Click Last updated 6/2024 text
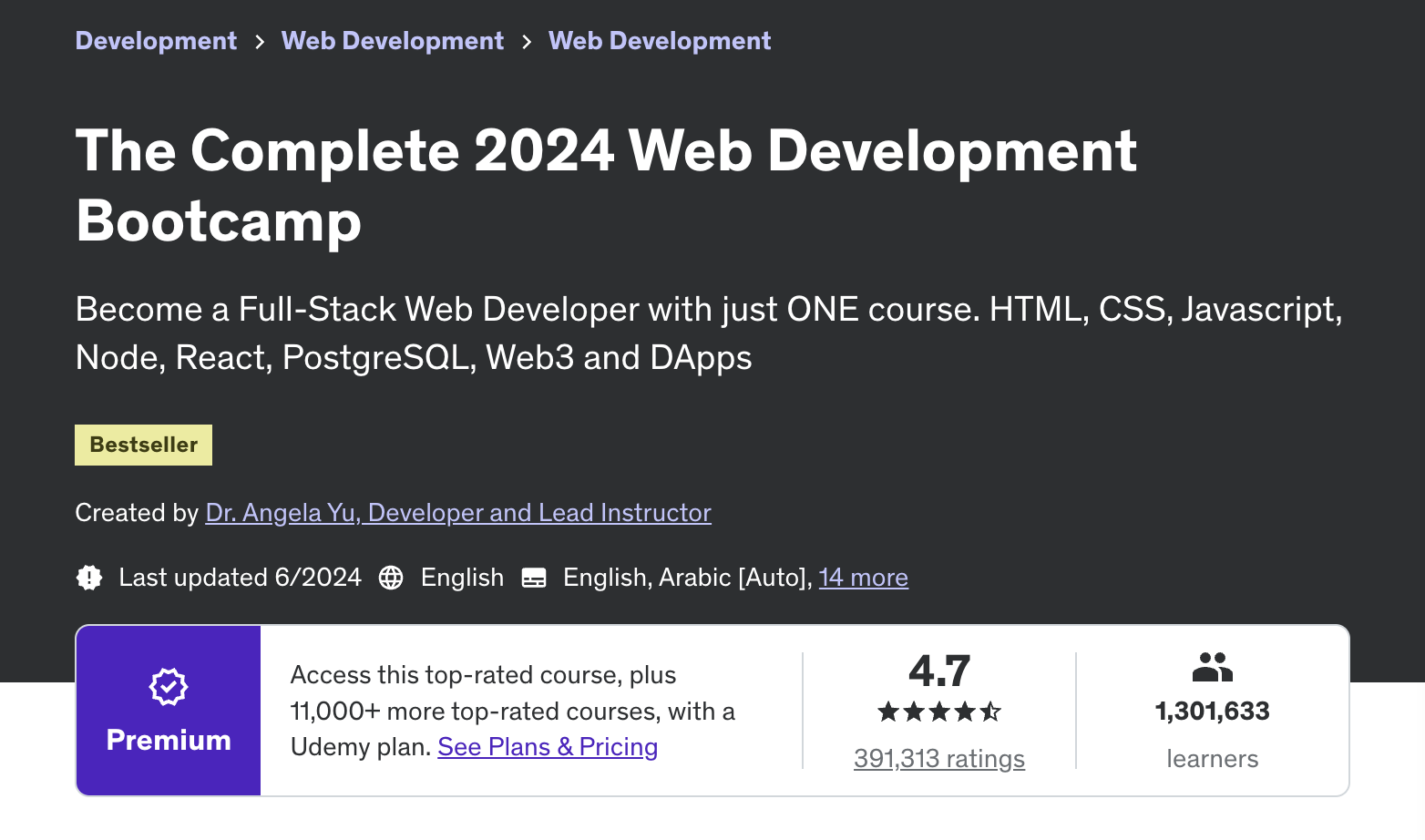 click(x=241, y=578)
